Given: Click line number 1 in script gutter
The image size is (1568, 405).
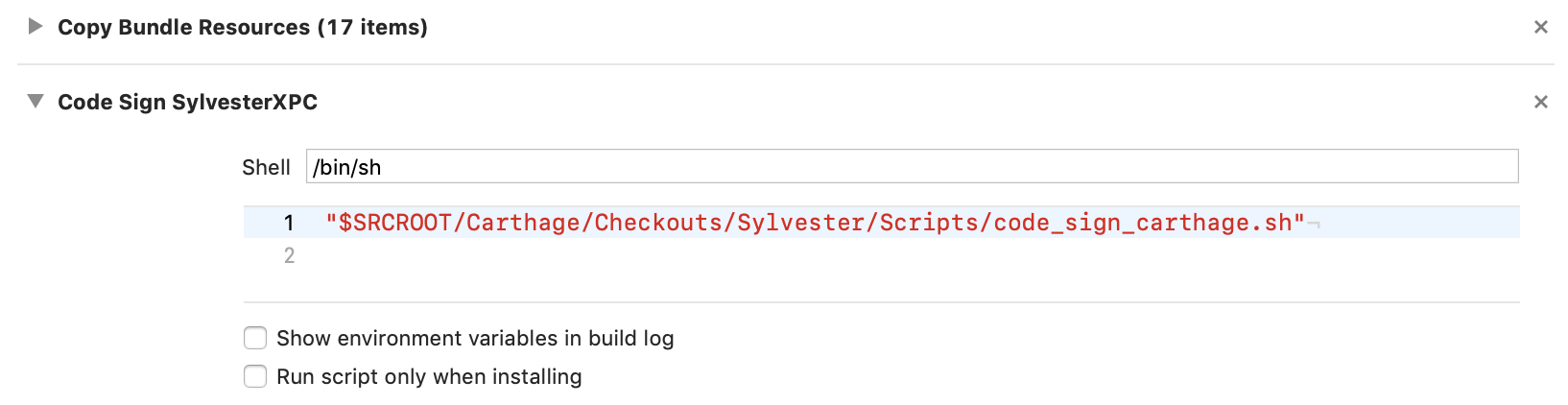Looking at the screenshot, I should point(289,223).
